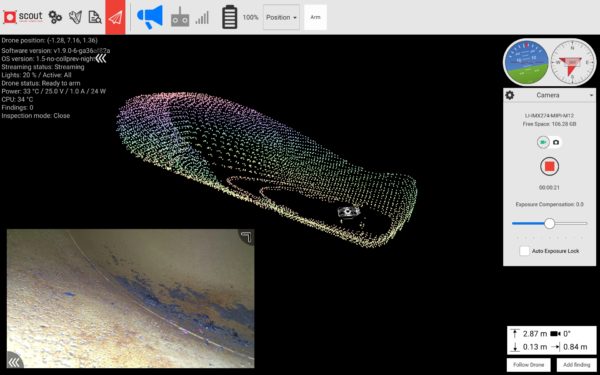
Task: Click the Arm button
Action: tap(315, 17)
